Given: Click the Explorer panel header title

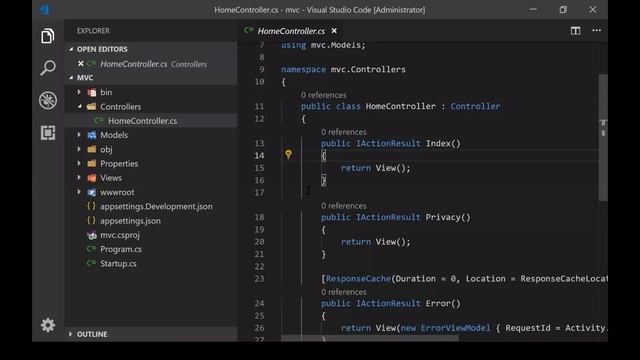Looking at the screenshot, I should coord(93,31).
